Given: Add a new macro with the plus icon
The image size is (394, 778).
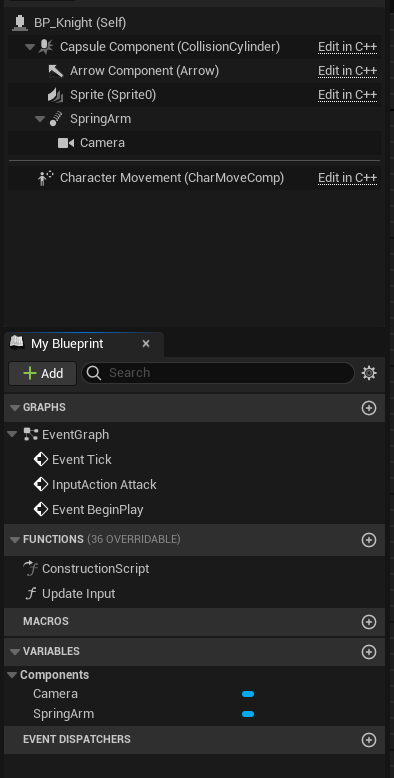Looking at the screenshot, I should pyautogui.click(x=369, y=622).
